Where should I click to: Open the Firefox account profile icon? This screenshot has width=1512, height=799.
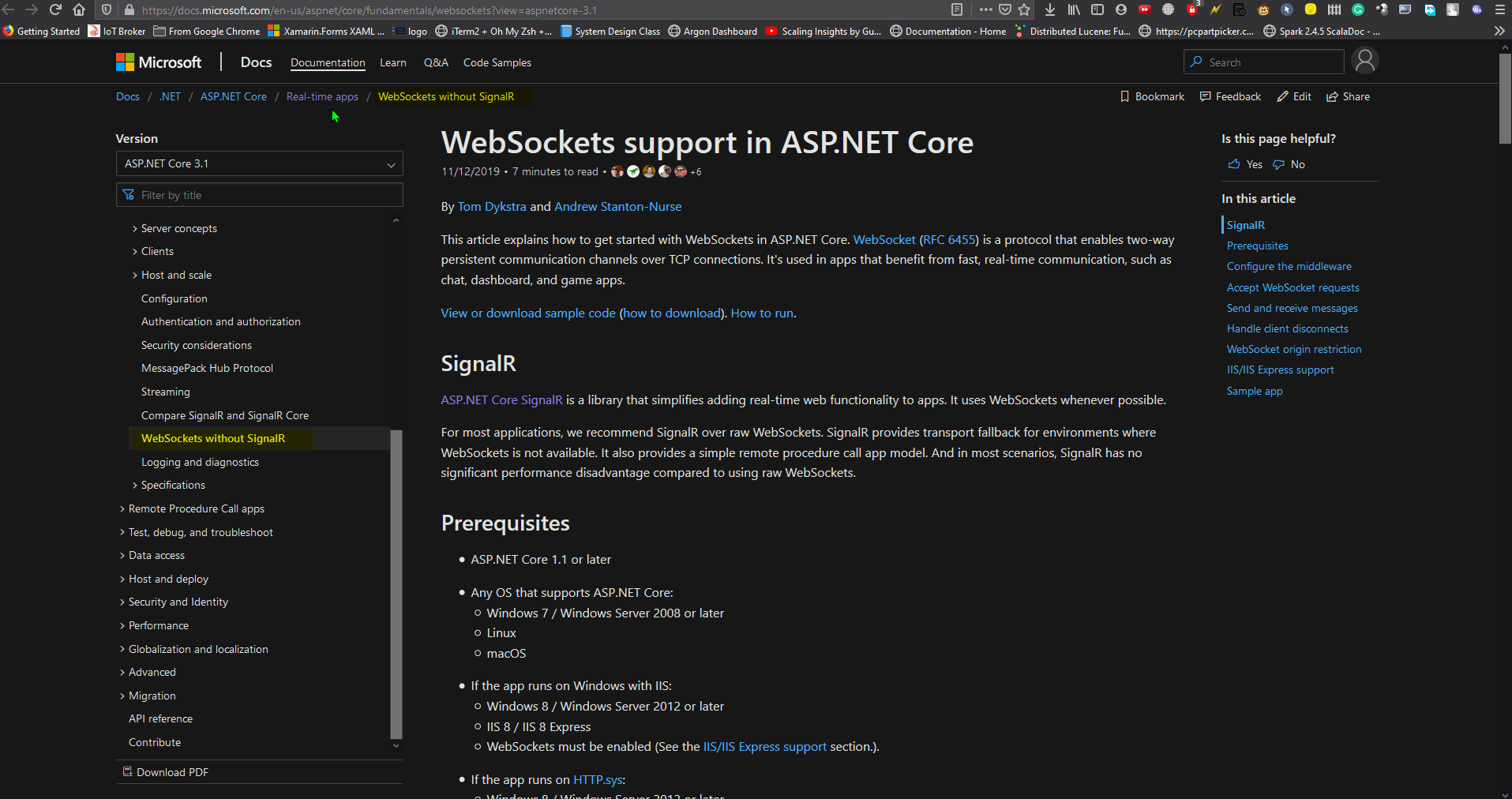[1121, 9]
